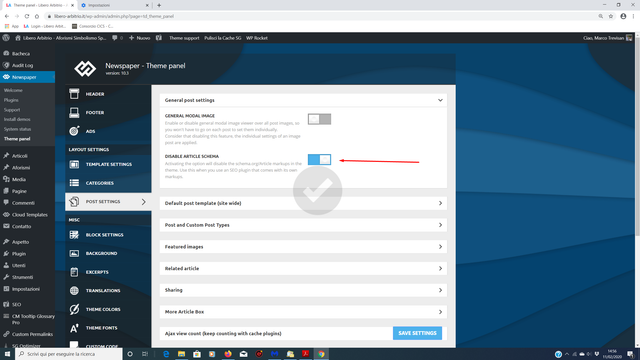
Task: Open SEO menu in sidebar
Action: tap(16, 304)
